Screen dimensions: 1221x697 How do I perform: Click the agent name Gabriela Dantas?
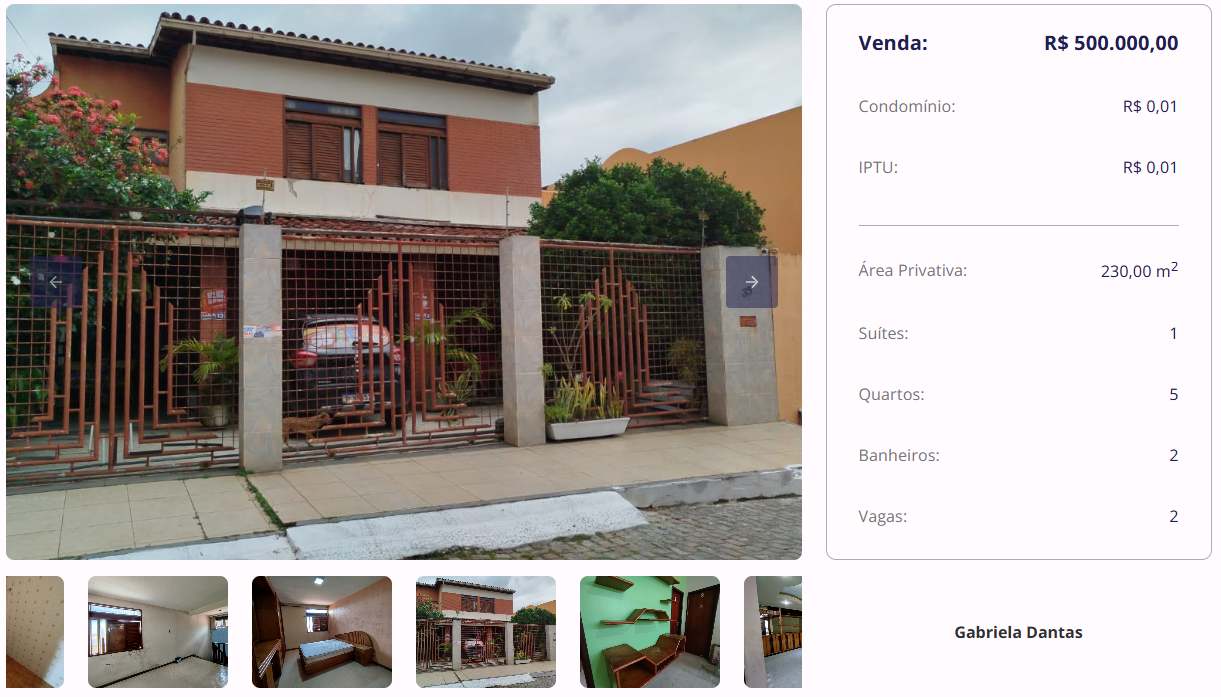pyautogui.click(x=1018, y=632)
